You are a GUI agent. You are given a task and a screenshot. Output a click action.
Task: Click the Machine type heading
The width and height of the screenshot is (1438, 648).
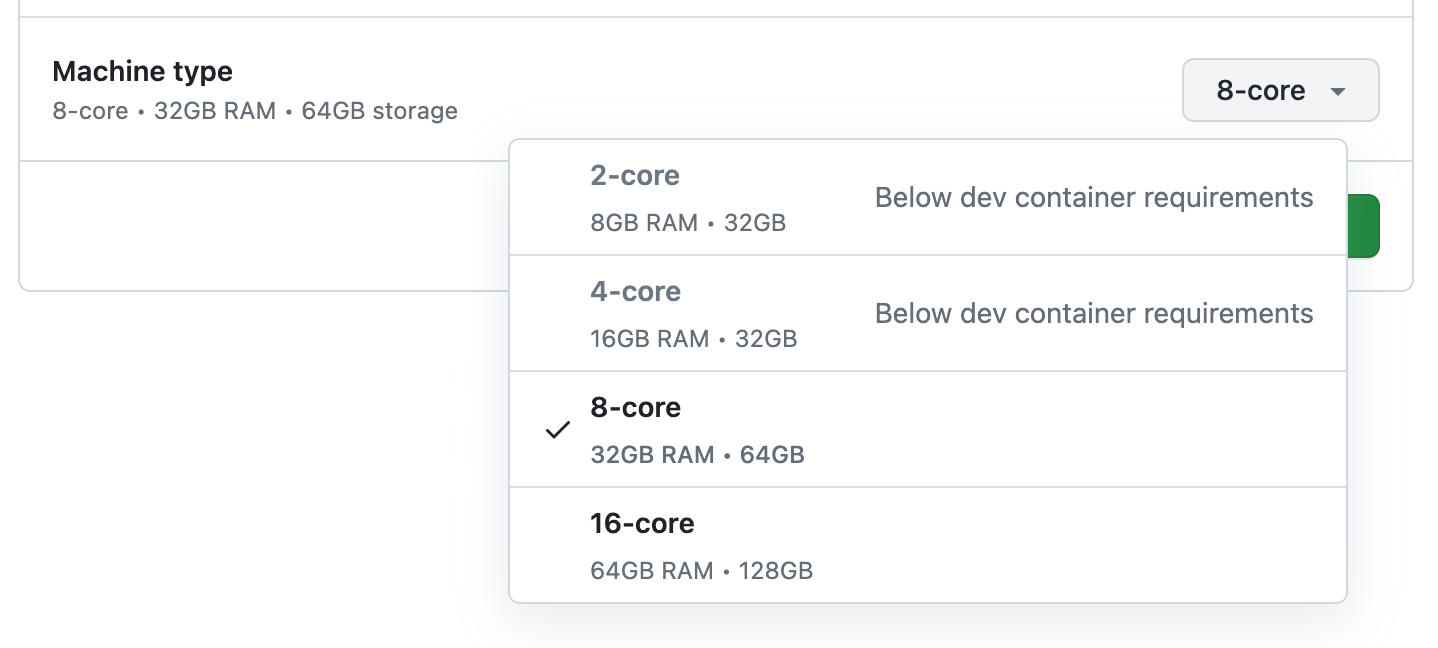(x=142, y=71)
